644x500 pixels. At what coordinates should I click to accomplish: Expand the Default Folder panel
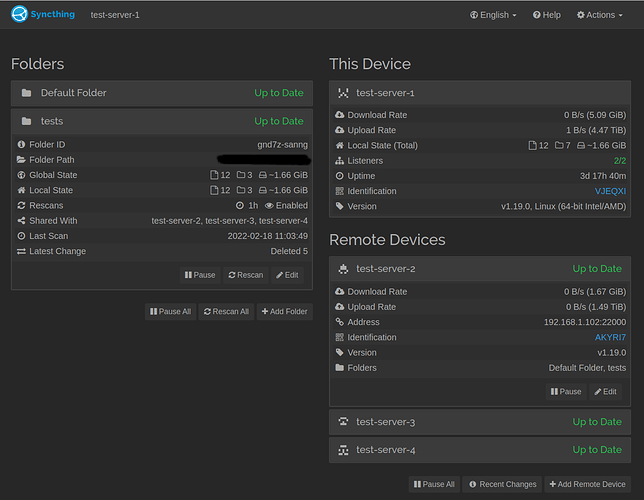pos(162,93)
